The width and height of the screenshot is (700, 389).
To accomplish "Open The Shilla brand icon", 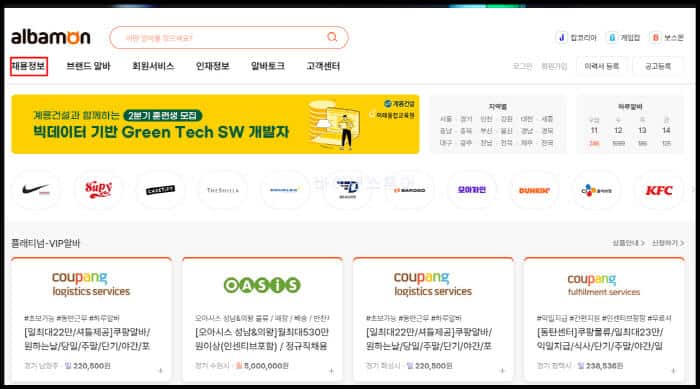I will click(223, 190).
